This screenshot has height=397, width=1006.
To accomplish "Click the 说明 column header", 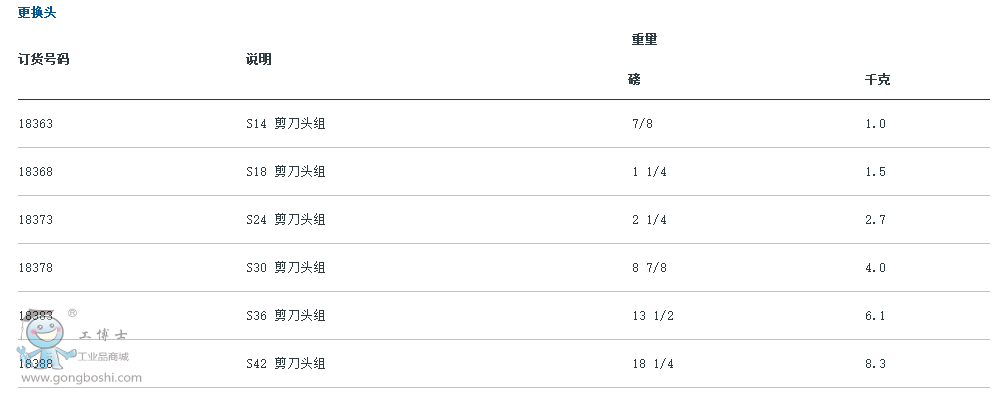I will (259, 60).
